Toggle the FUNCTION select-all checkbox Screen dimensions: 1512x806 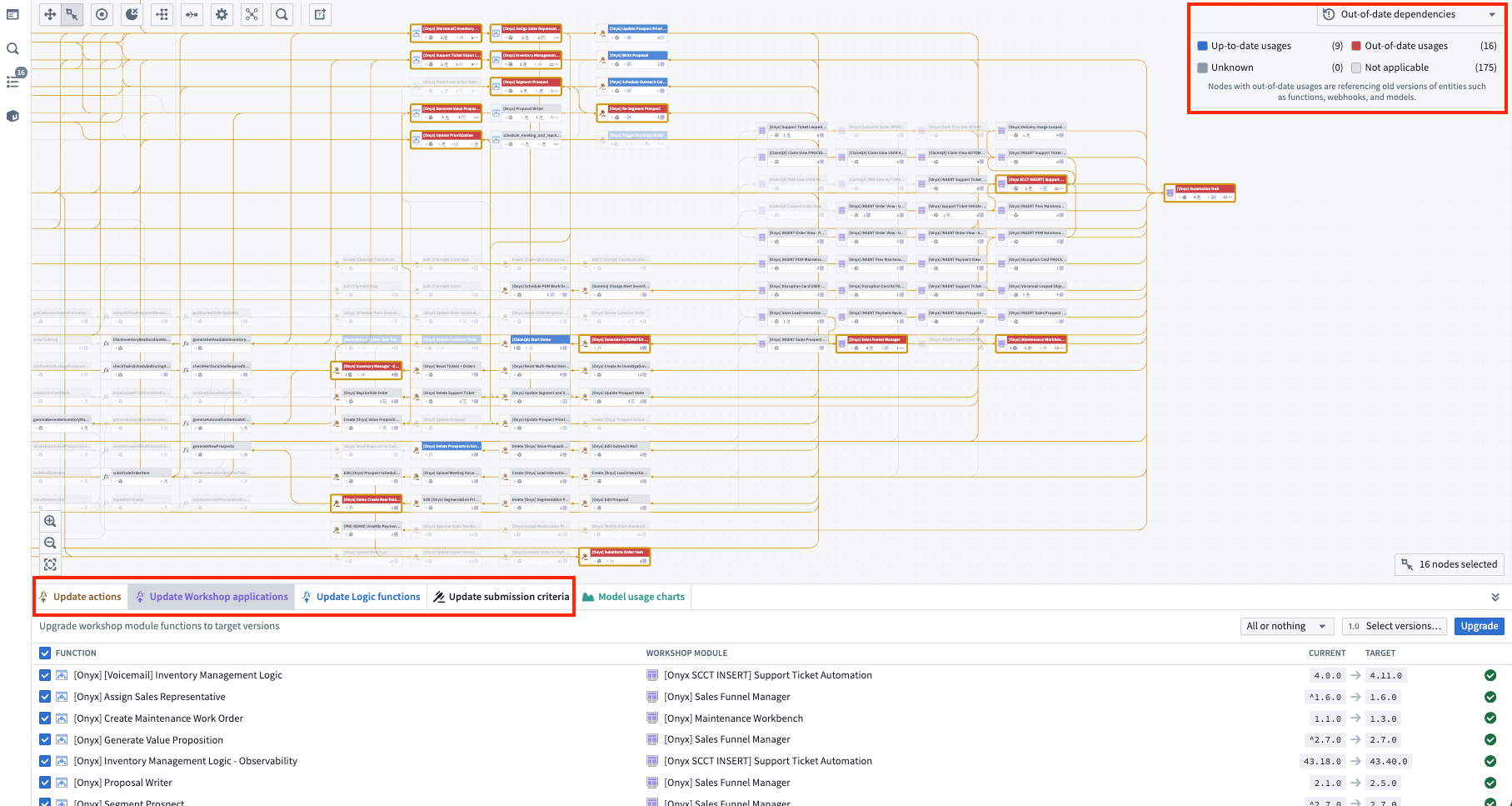click(x=44, y=653)
